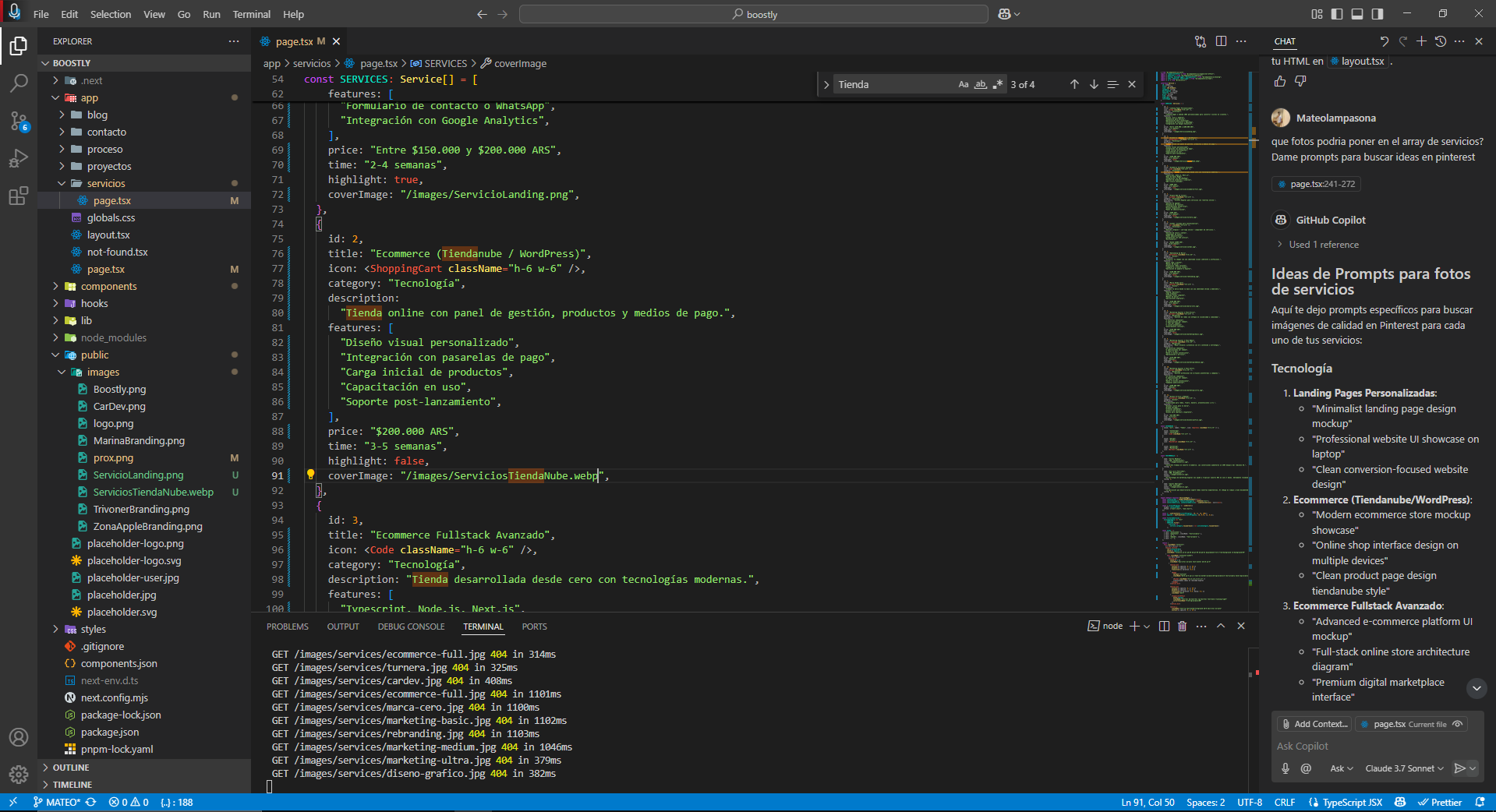The image size is (1496, 812).
Task: Open send options dropdown arrow
Action: click(1473, 768)
